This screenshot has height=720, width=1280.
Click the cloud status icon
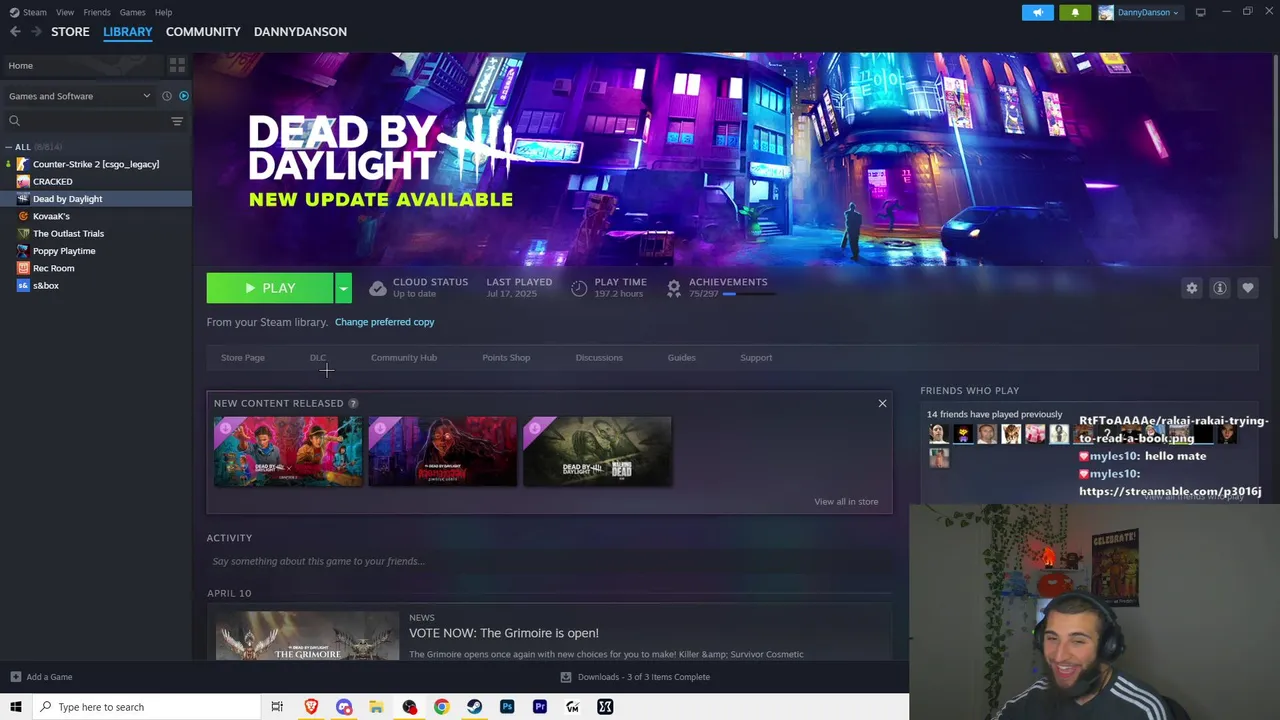[377, 288]
